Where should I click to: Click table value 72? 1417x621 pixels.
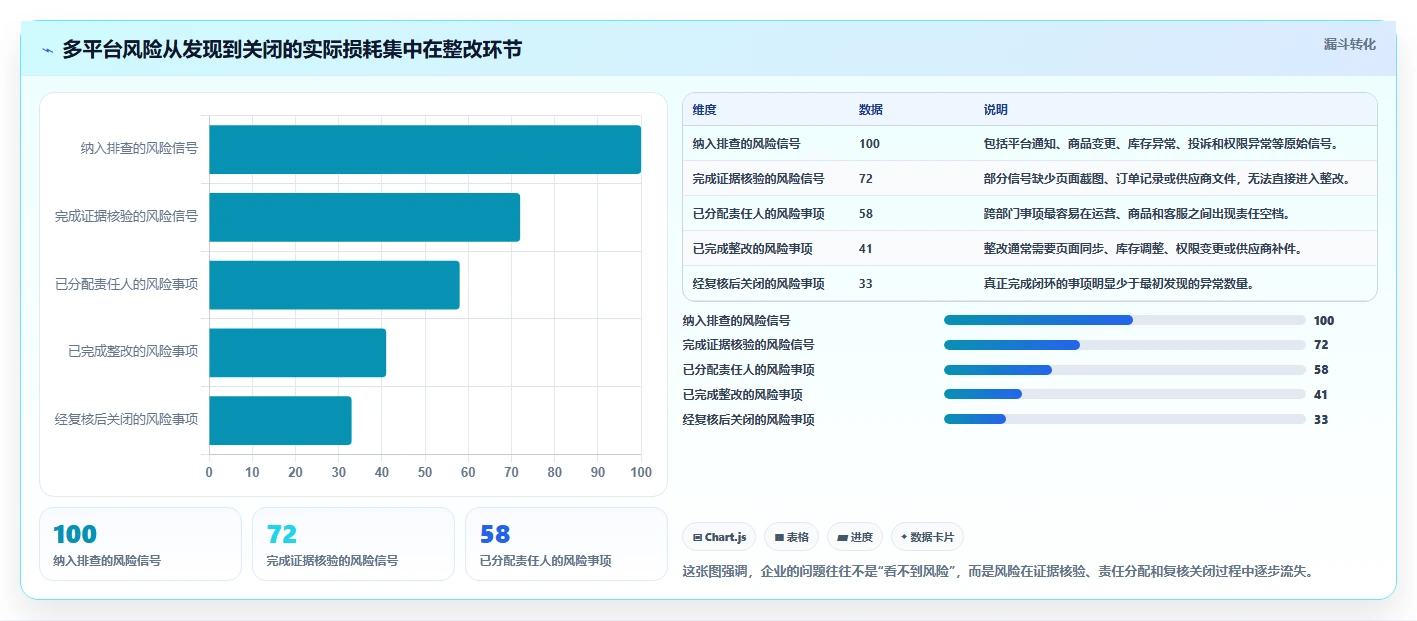point(866,179)
